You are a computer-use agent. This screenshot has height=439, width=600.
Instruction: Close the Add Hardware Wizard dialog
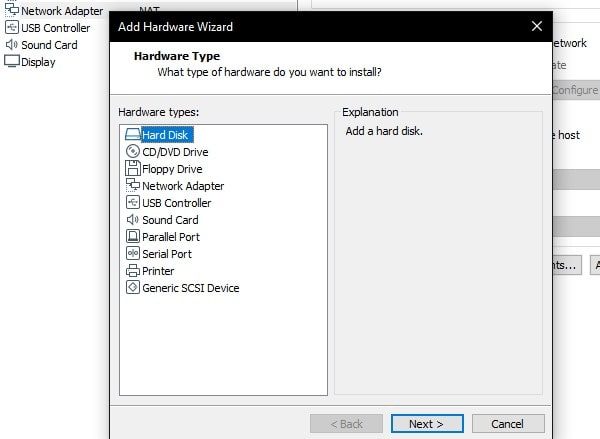point(536,26)
